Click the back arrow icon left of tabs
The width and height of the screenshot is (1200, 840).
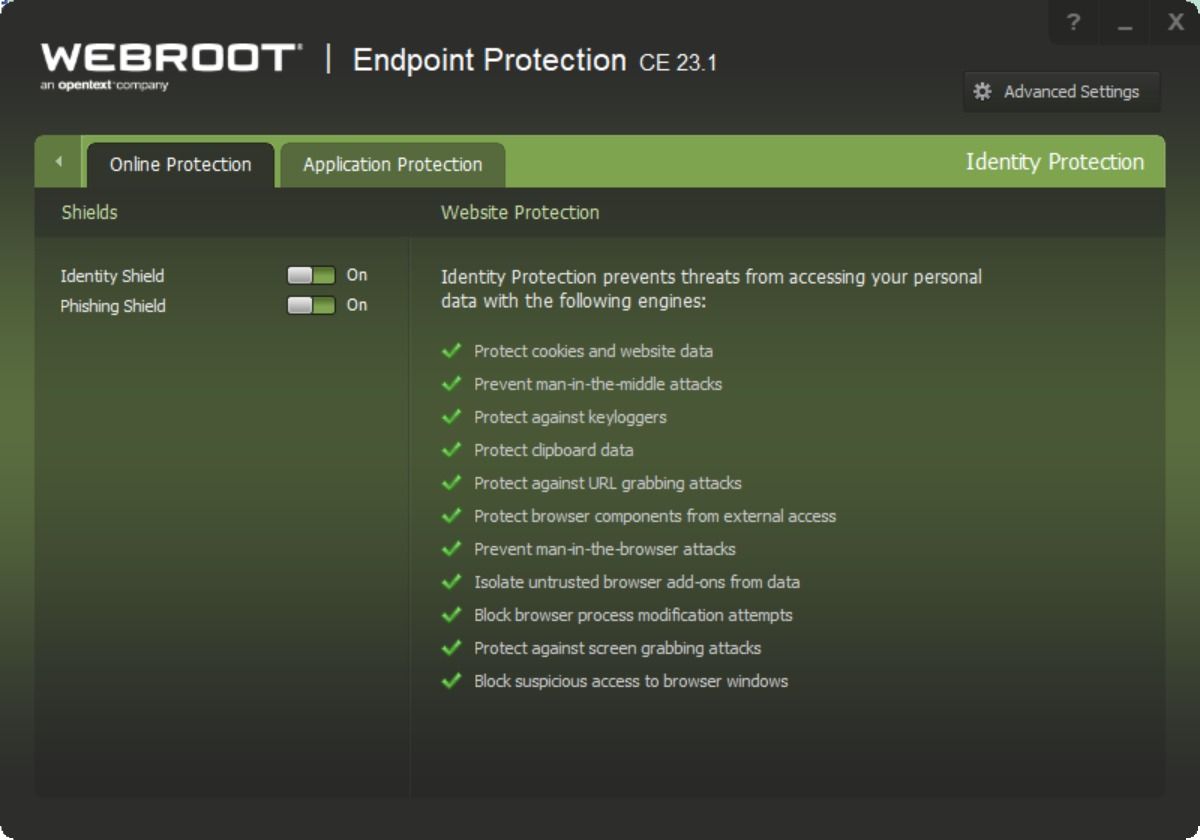59,162
